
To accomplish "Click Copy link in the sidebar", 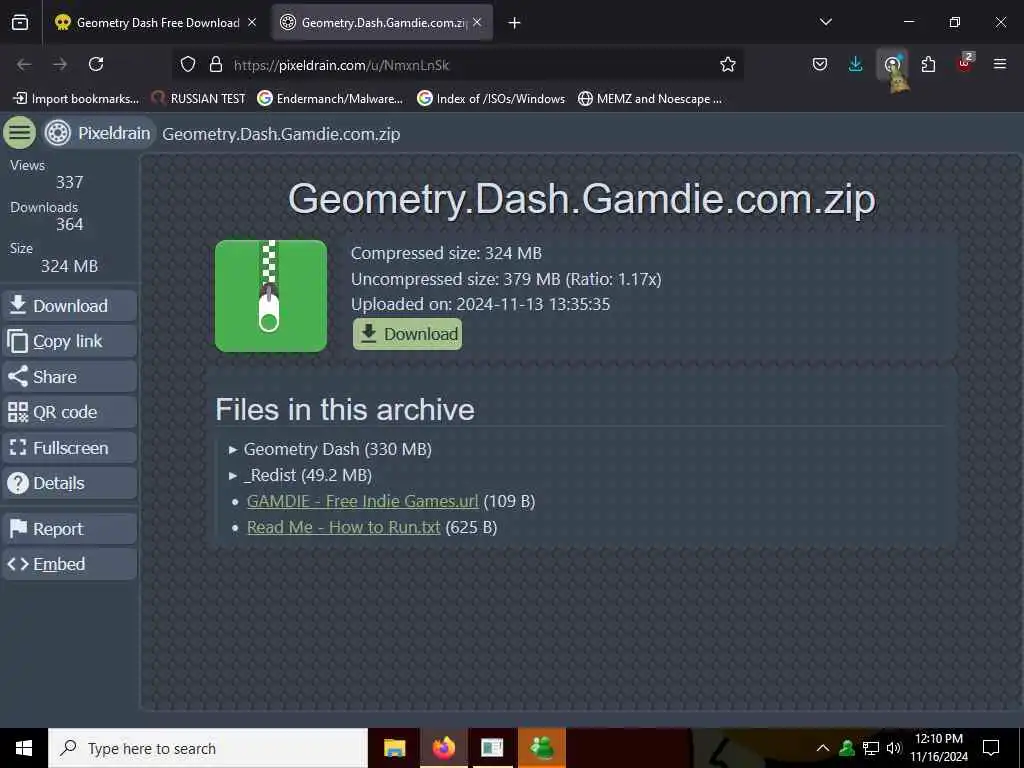I will tap(69, 341).
